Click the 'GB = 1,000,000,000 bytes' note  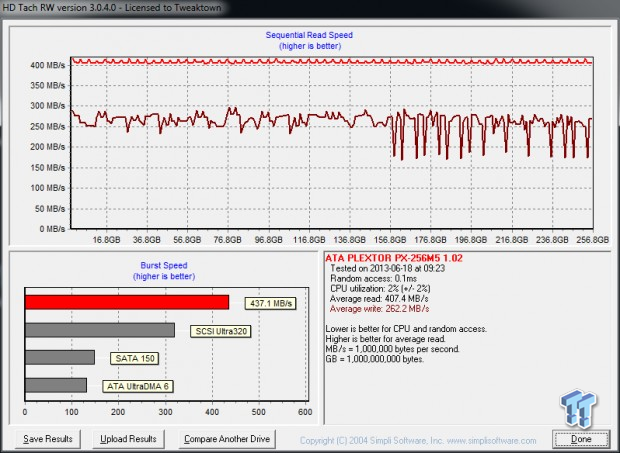pos(375,359)
